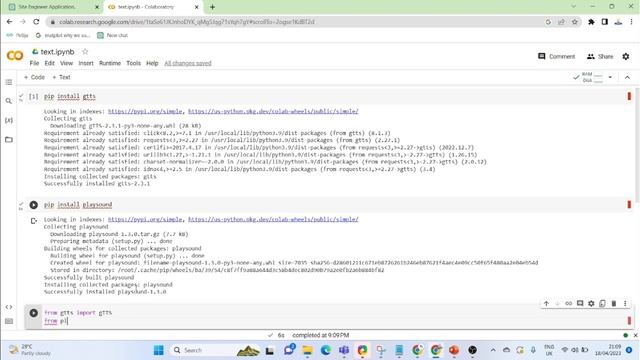Collapse the header with chevron toggle
Screen dimensions: 640x360
[x=627, y=77]
